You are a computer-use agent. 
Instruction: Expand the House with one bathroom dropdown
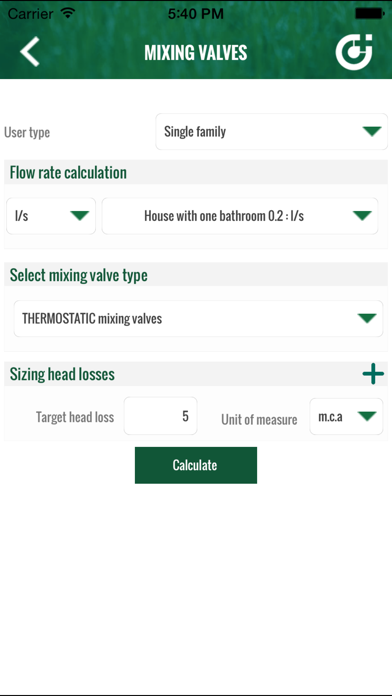point(240,216)
